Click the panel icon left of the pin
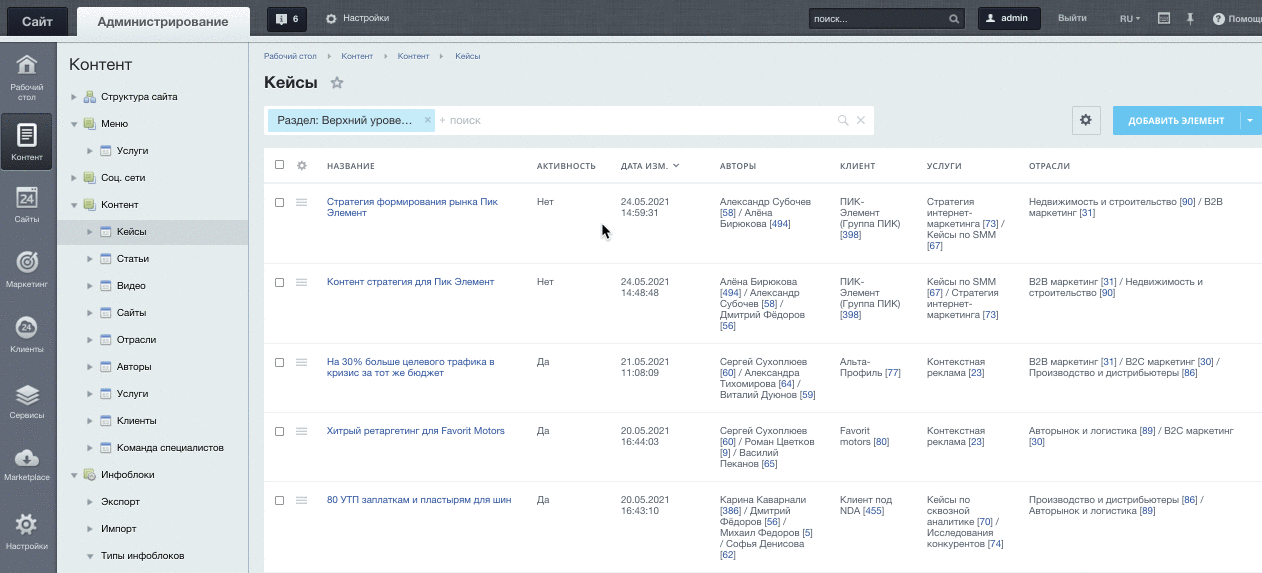This screenshot has width=1262, height=573. coord(1164,19)
